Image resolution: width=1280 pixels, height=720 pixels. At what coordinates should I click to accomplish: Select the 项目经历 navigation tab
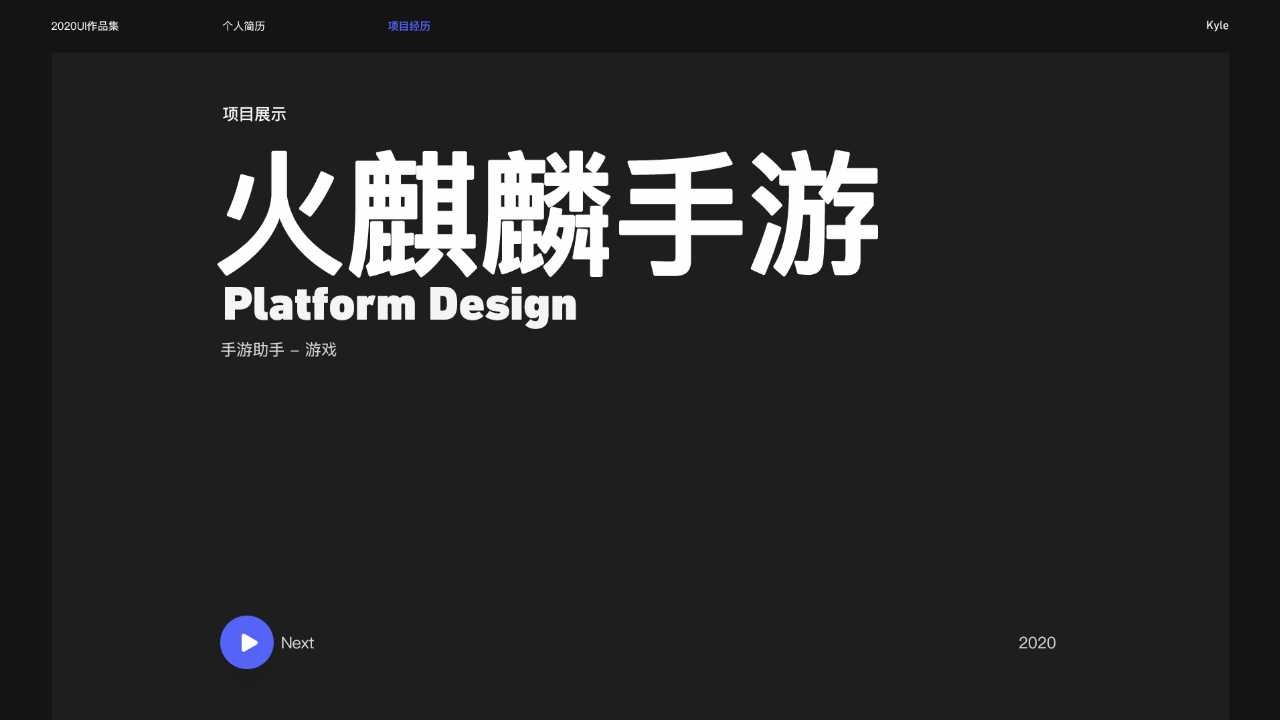[409, 26]
